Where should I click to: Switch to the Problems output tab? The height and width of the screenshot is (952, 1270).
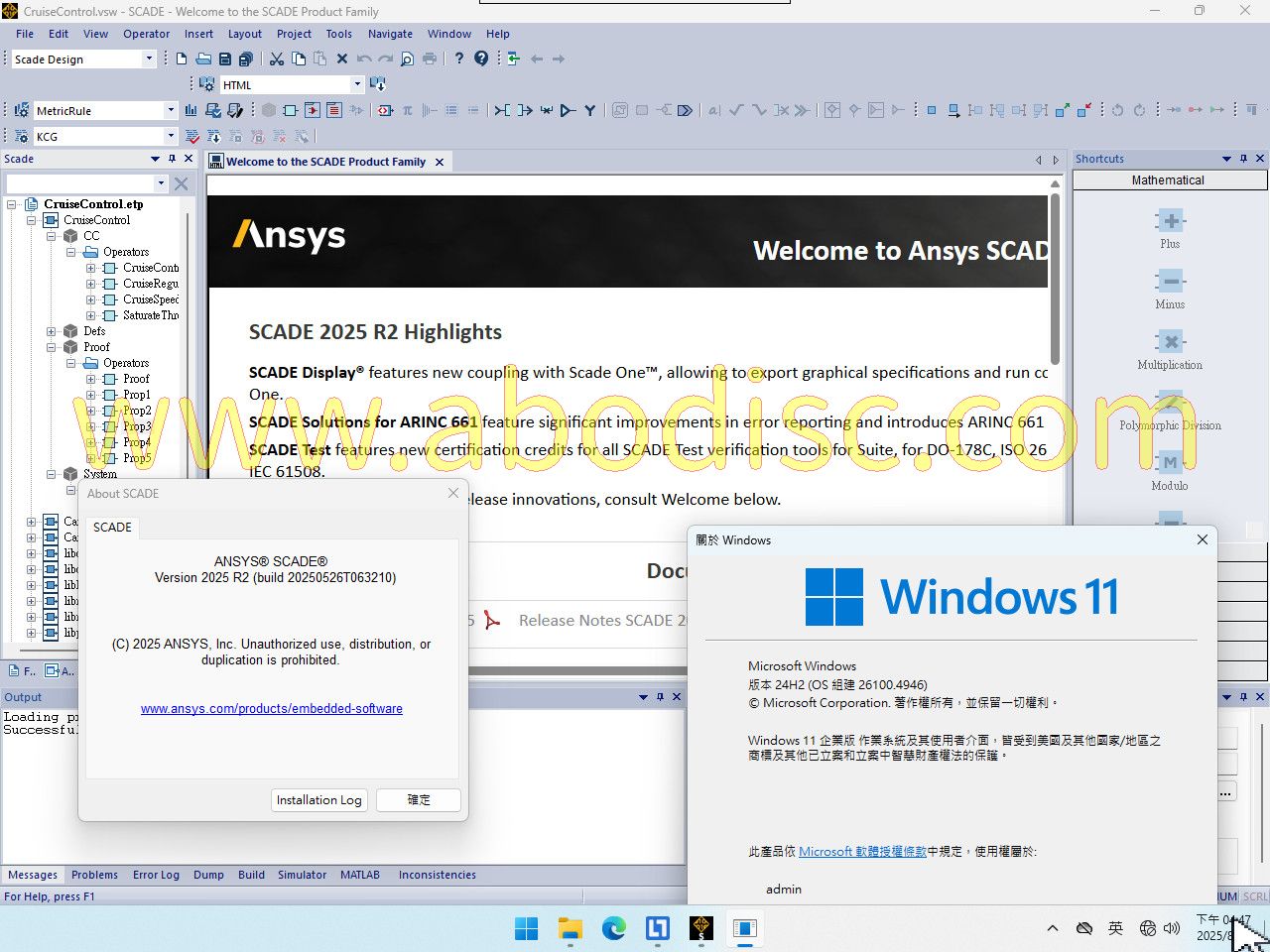95,875
